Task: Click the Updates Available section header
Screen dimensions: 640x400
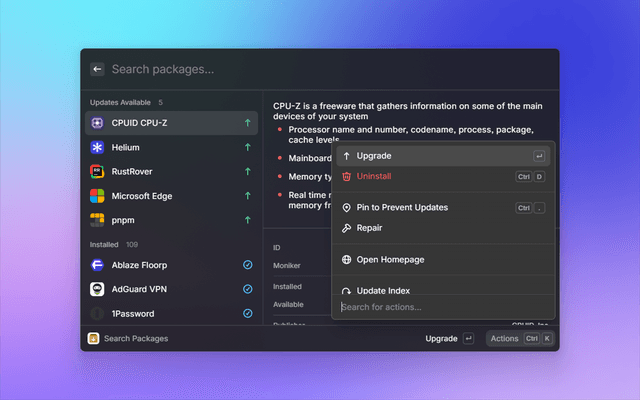Action: (120, 102)
